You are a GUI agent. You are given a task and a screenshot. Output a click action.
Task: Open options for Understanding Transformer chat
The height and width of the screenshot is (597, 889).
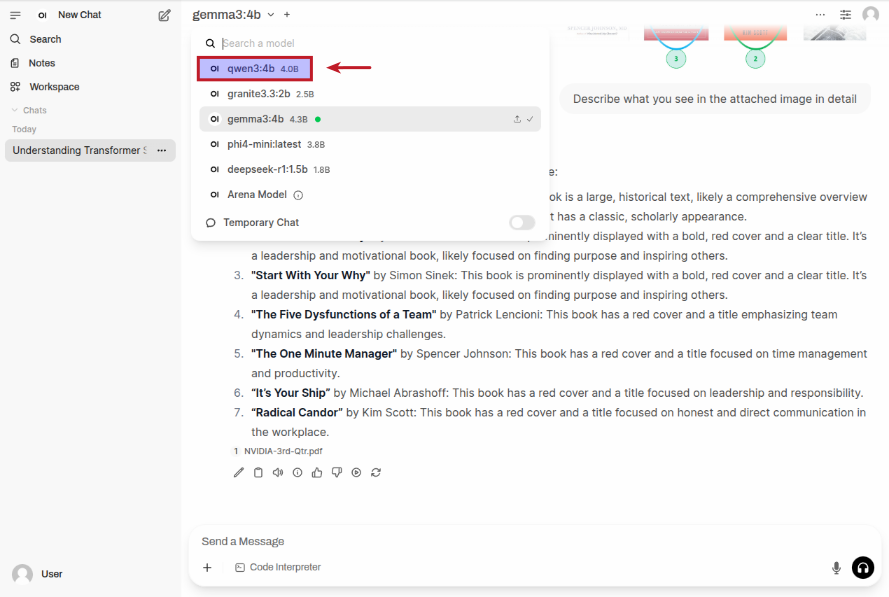(161, 151)
